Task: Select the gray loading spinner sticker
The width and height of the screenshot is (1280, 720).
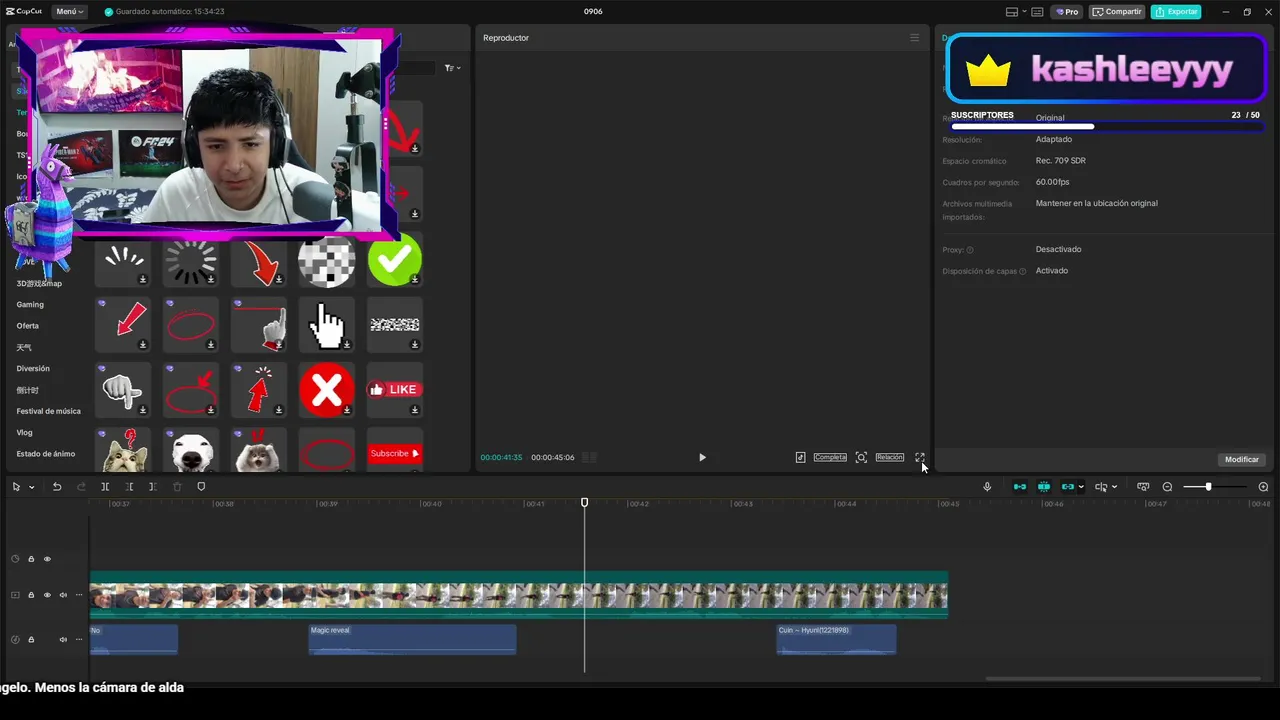Action: (x=191, y=261)
